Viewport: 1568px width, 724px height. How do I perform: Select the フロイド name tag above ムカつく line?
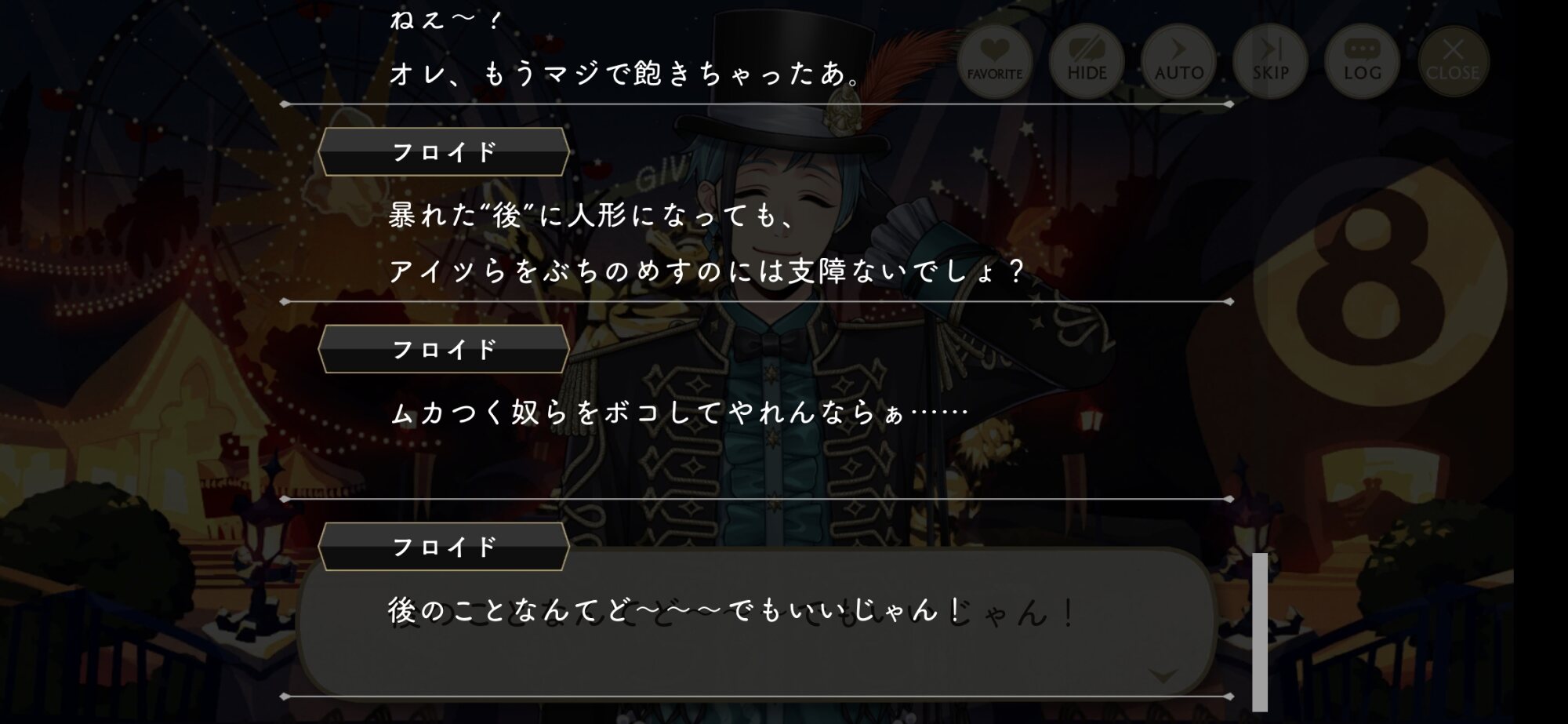[444, 349]
